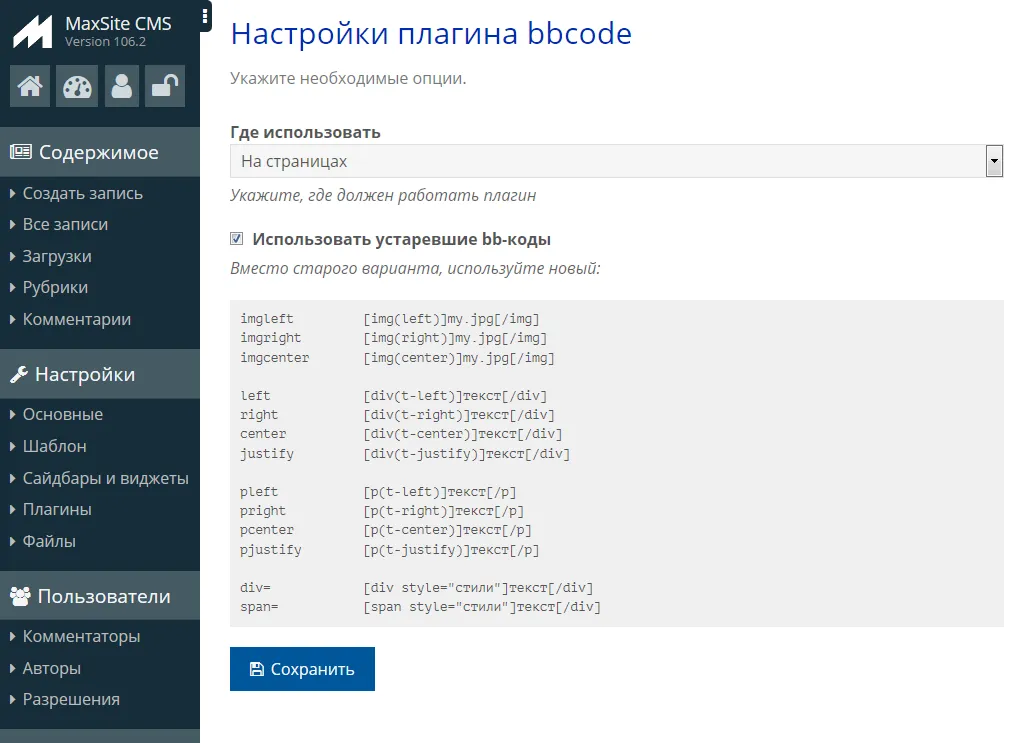The height and width of the screenshot is (743, 1024).
Task: Open the Шаблон settings link
Action: [54, 446]
